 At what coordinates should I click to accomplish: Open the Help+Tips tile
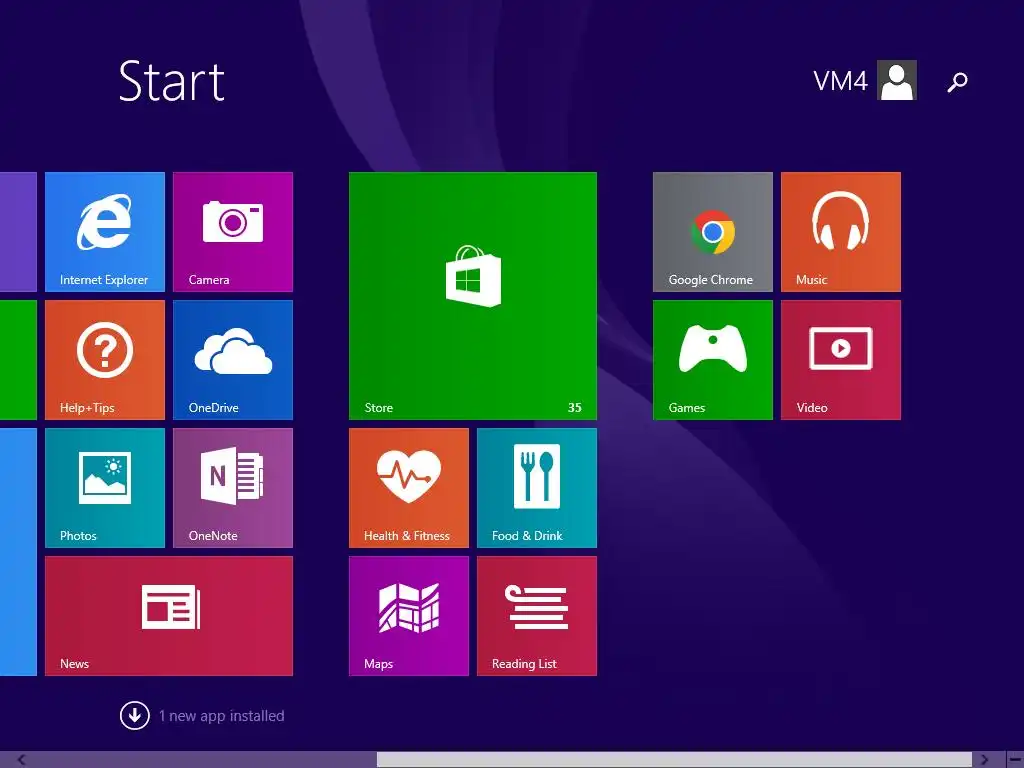point(104,360)
